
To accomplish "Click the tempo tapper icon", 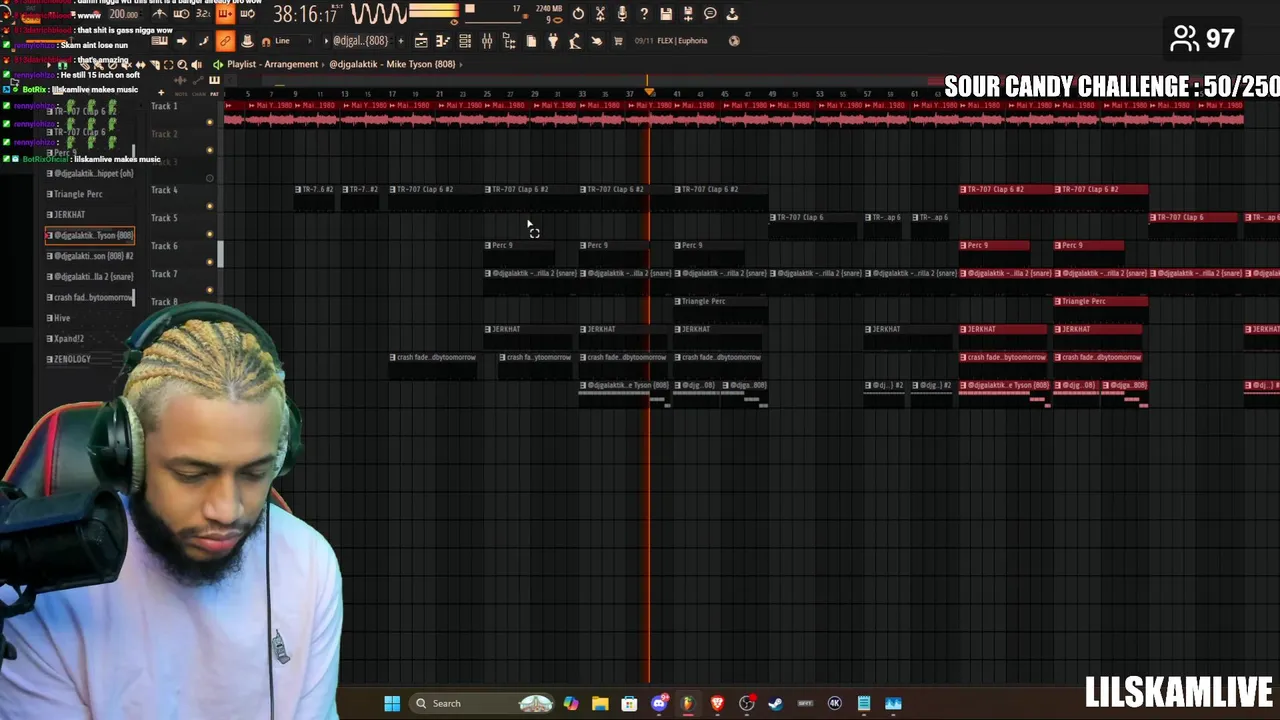I will click(x=574, y=41).
